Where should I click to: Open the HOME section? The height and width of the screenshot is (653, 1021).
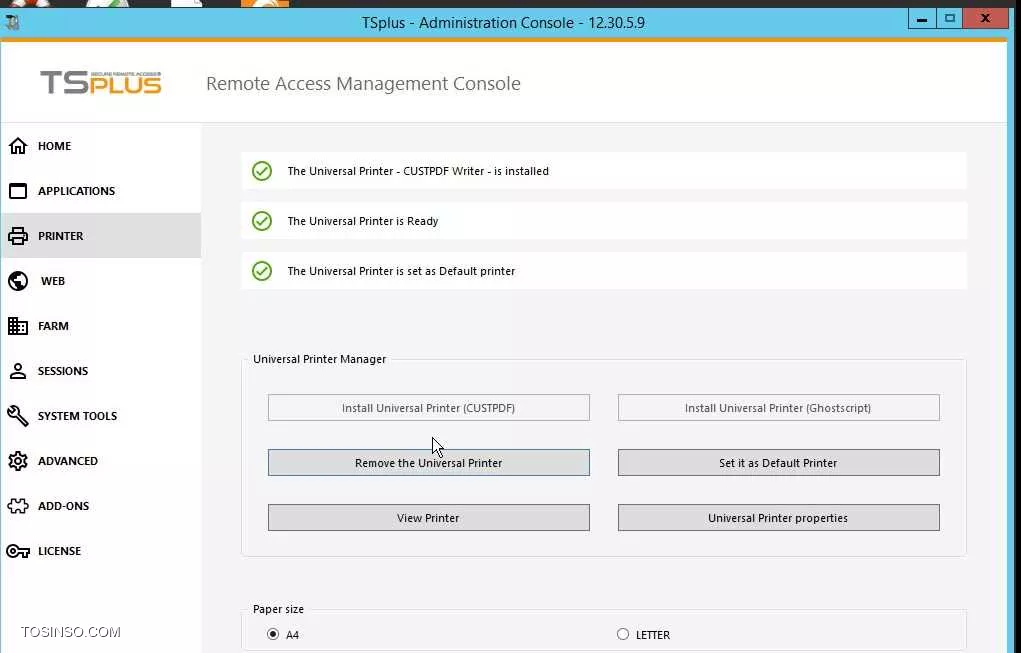55,146
